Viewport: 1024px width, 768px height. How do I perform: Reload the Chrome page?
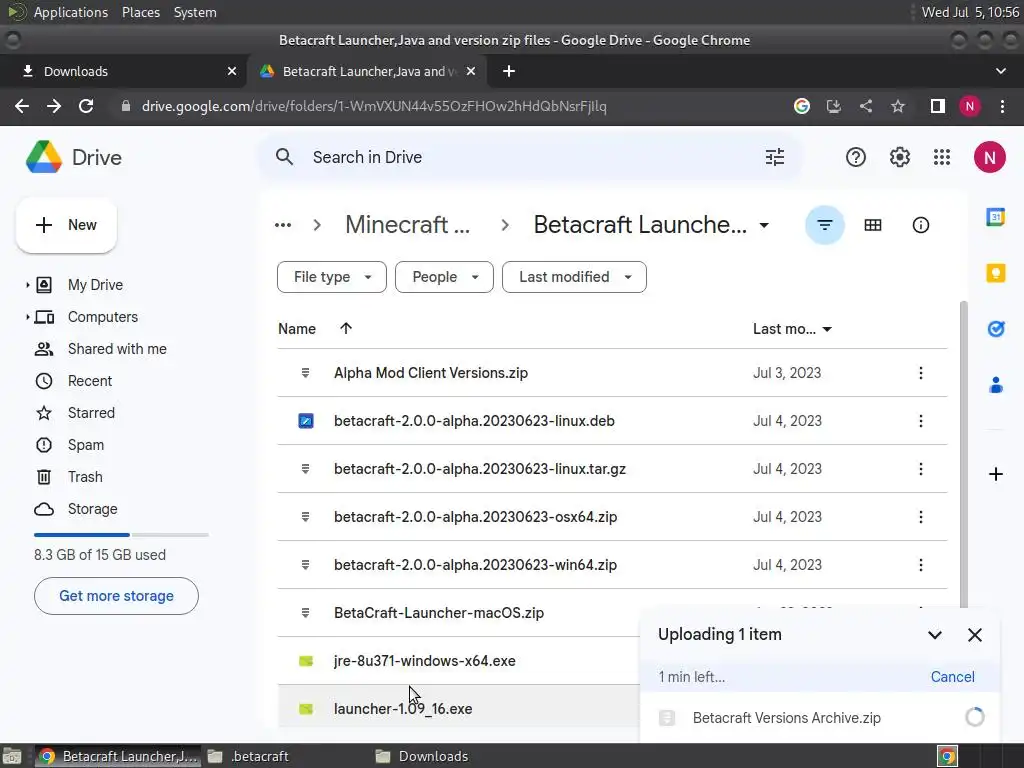[86, 106]
